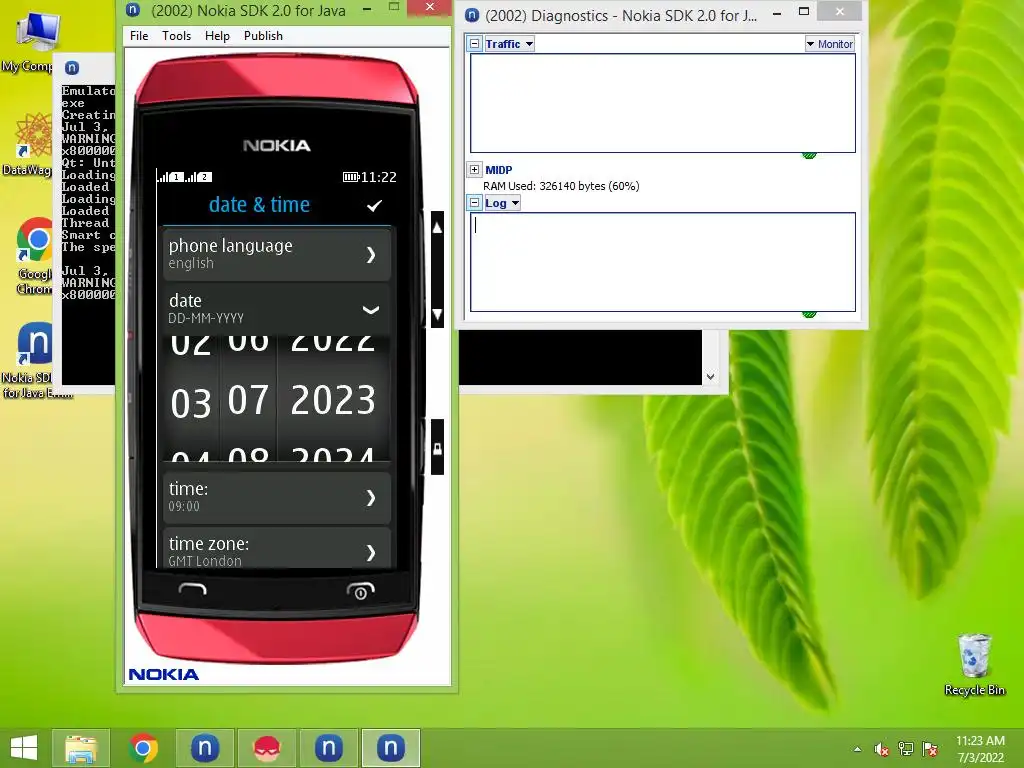The image size is (1024, 768).
Task: Click the emulator side lock key button
Action: point(437,448)
